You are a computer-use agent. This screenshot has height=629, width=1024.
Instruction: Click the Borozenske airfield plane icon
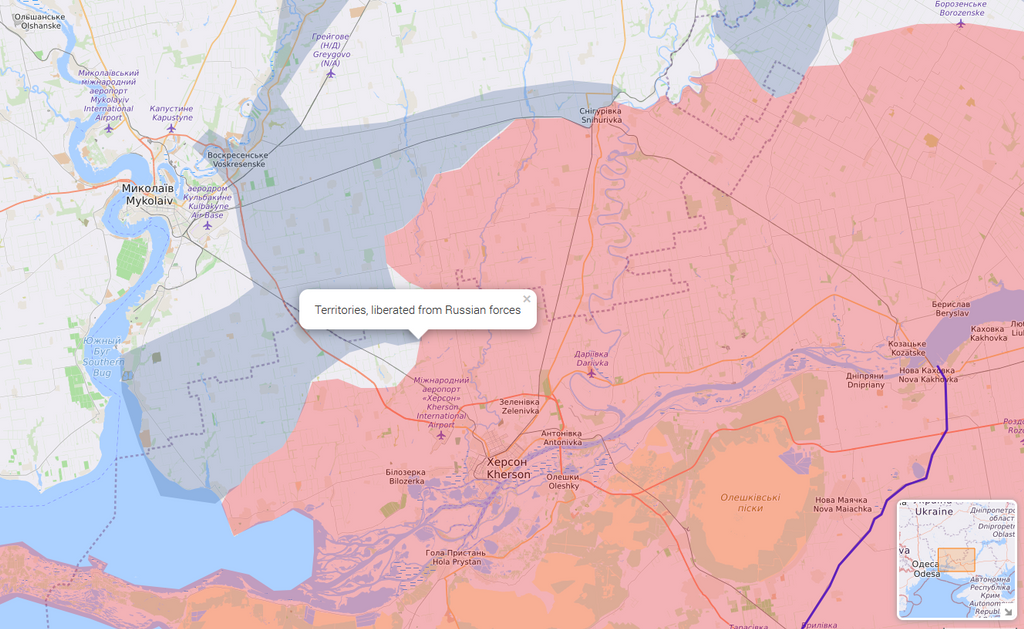coord(960,24)
